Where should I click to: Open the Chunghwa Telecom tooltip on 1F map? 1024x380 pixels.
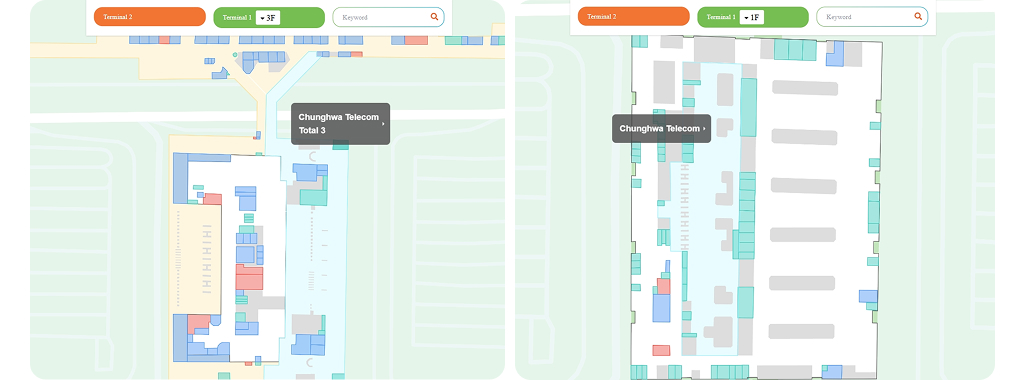tap(661, 129)
